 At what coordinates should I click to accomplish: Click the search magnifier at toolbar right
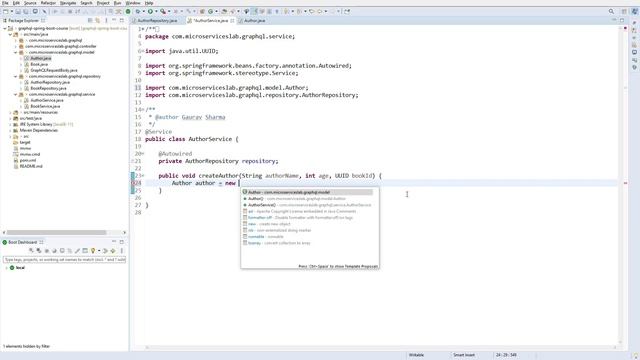point(611,11)
